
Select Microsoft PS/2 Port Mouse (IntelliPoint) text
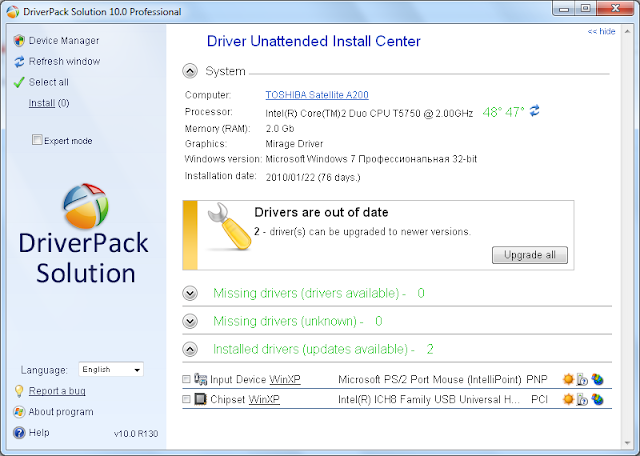430,379
